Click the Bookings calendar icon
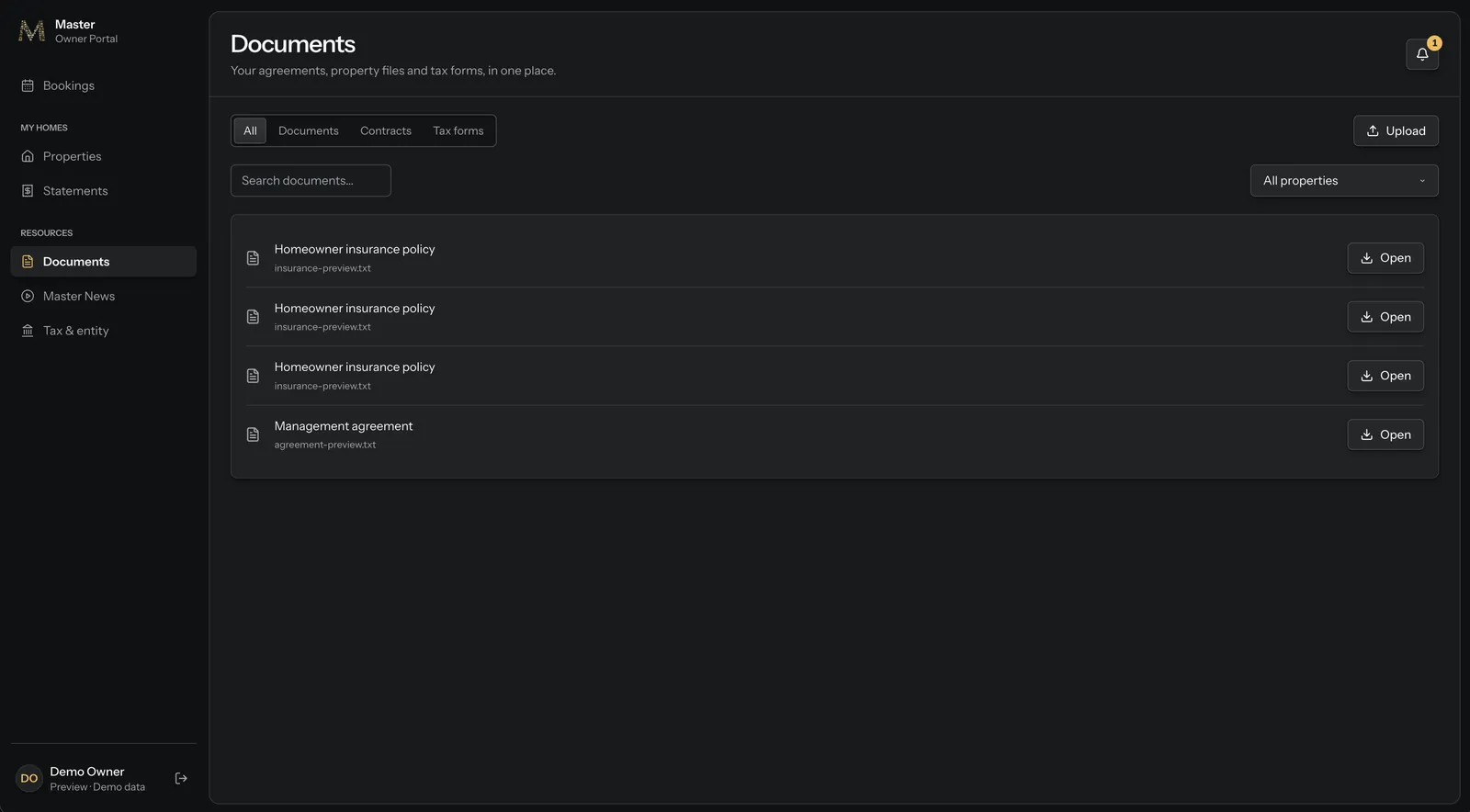This screenshot has width=1470, height=812. [28, 85]
